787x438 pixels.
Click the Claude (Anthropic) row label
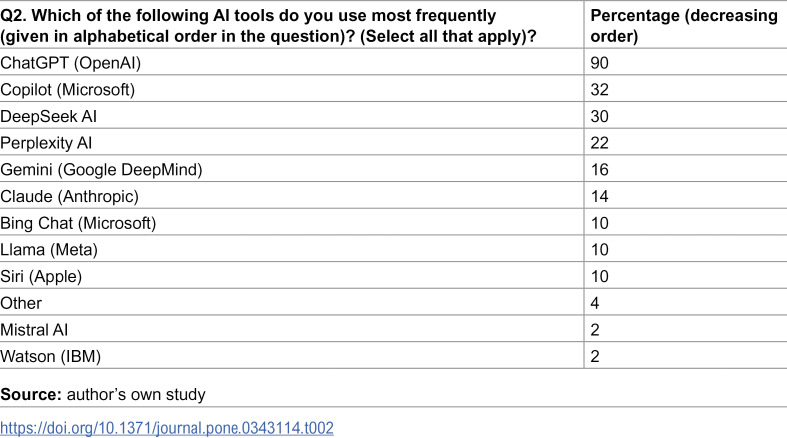(69, 196)
